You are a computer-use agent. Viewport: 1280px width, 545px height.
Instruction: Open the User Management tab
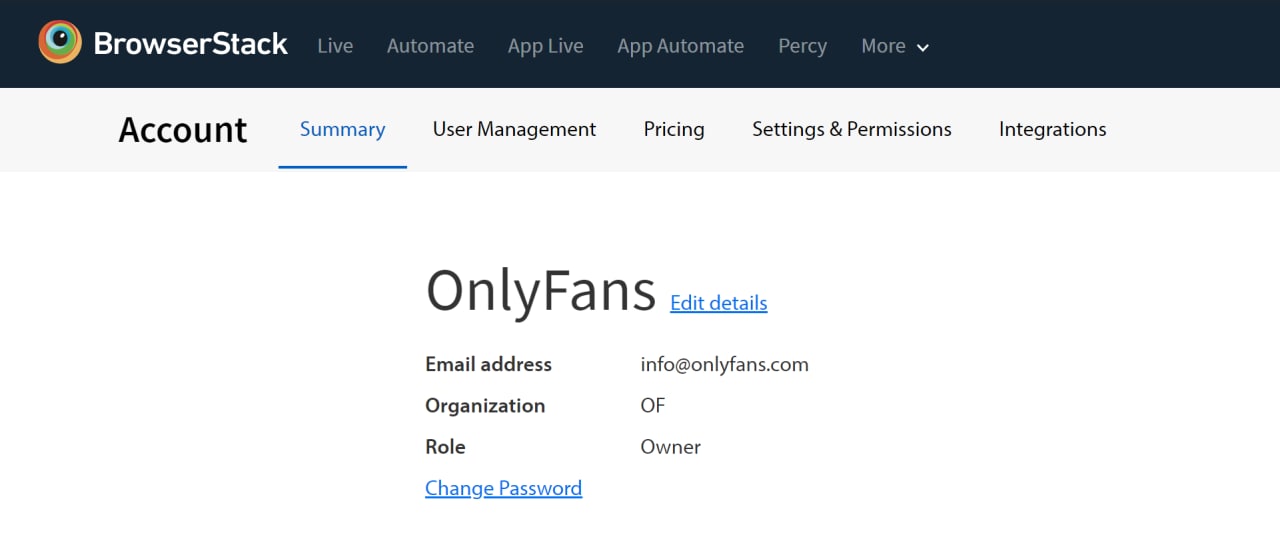click(514, 129)
